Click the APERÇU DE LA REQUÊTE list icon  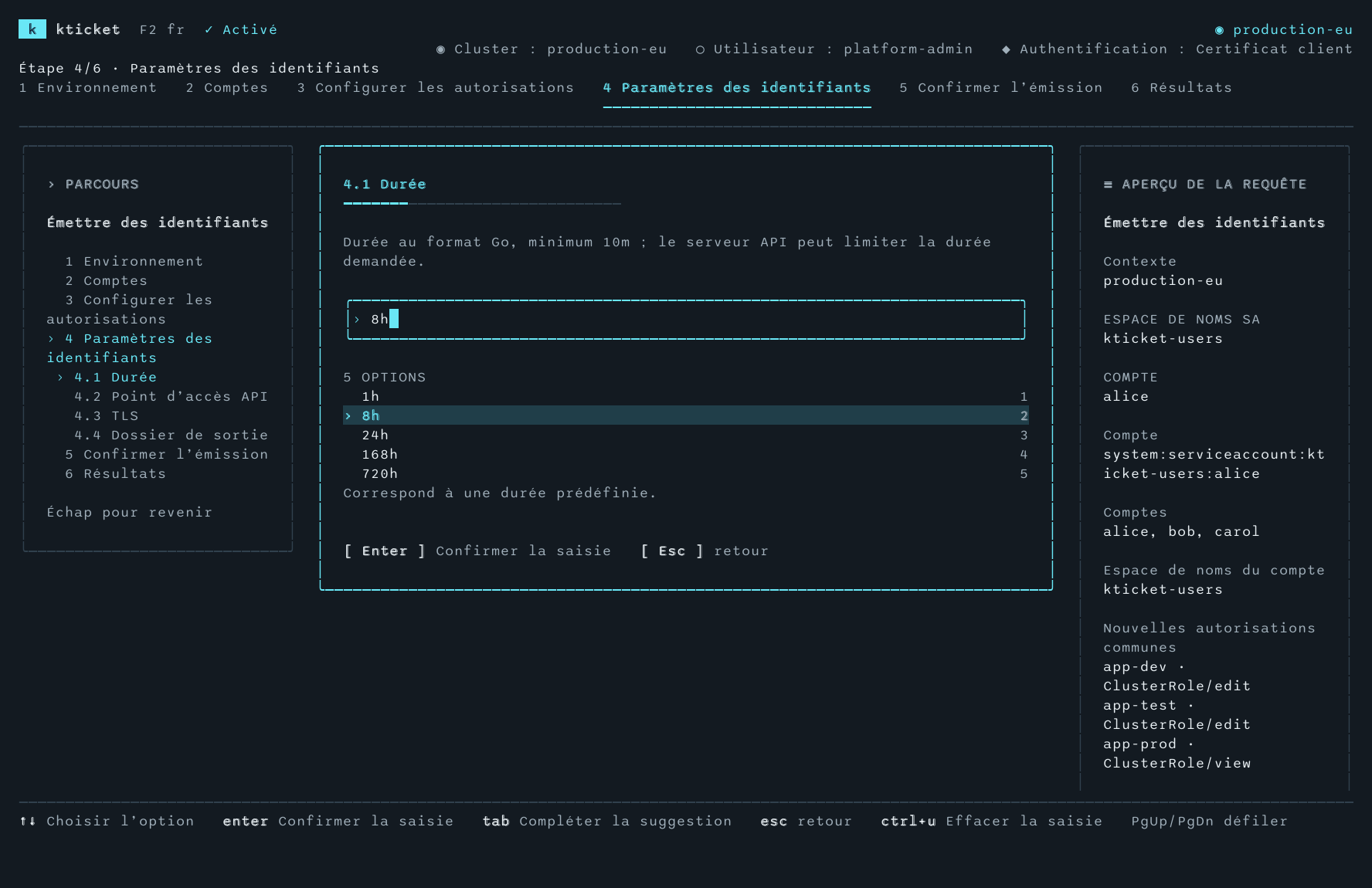pos(1108,185)
